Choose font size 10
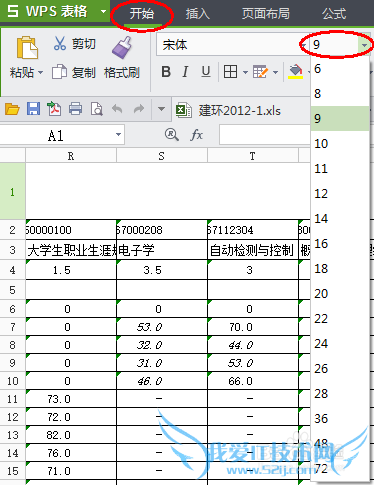 [x=340, y=144]
